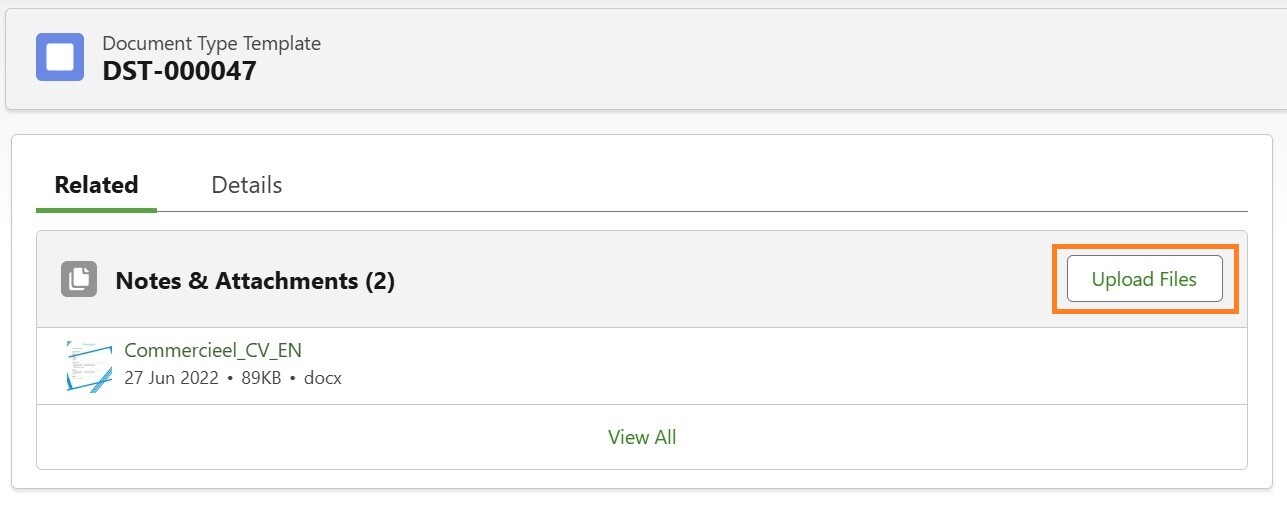Click the Notes & Attachments files icon

79,280
